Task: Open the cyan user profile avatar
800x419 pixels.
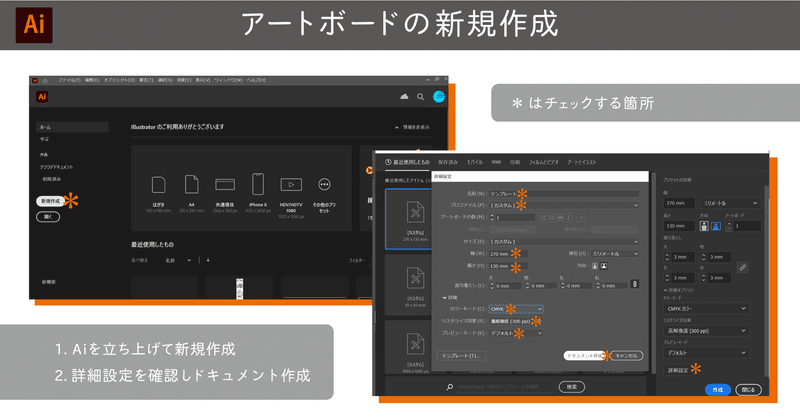Action: click(x=439, y=96)
